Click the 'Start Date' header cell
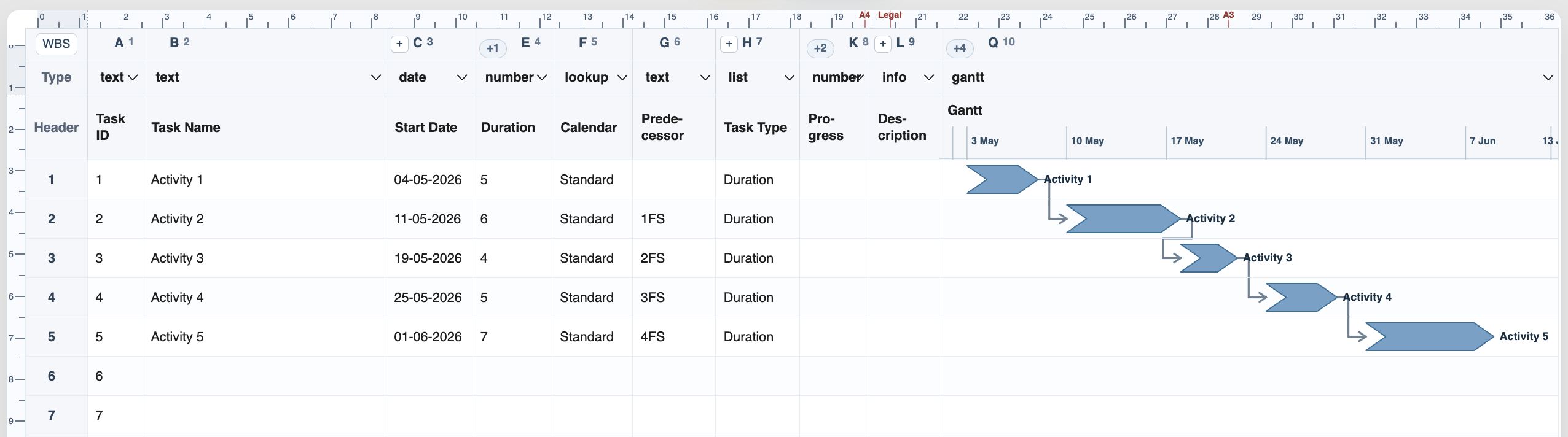Screen dimensions: 1568x437 pyautogui.click(x=429, y=128)
